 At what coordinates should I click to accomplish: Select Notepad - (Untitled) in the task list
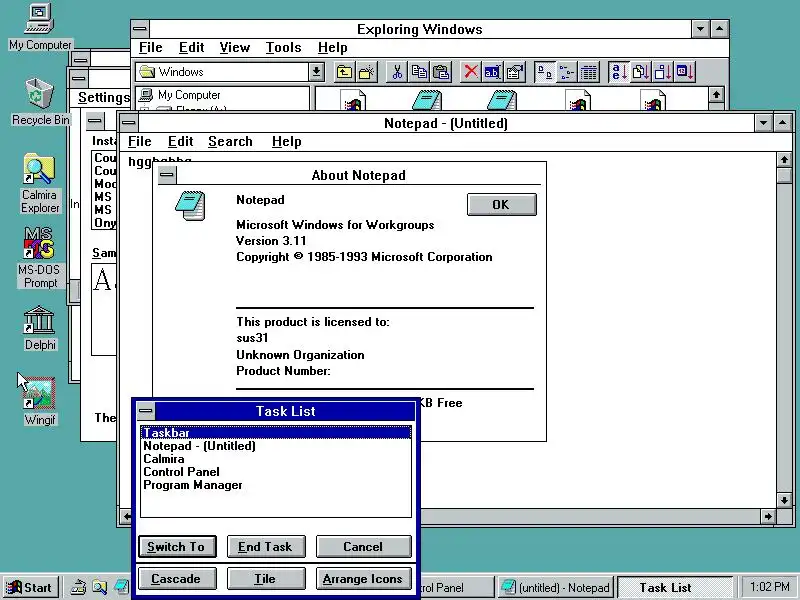(276, 445)
